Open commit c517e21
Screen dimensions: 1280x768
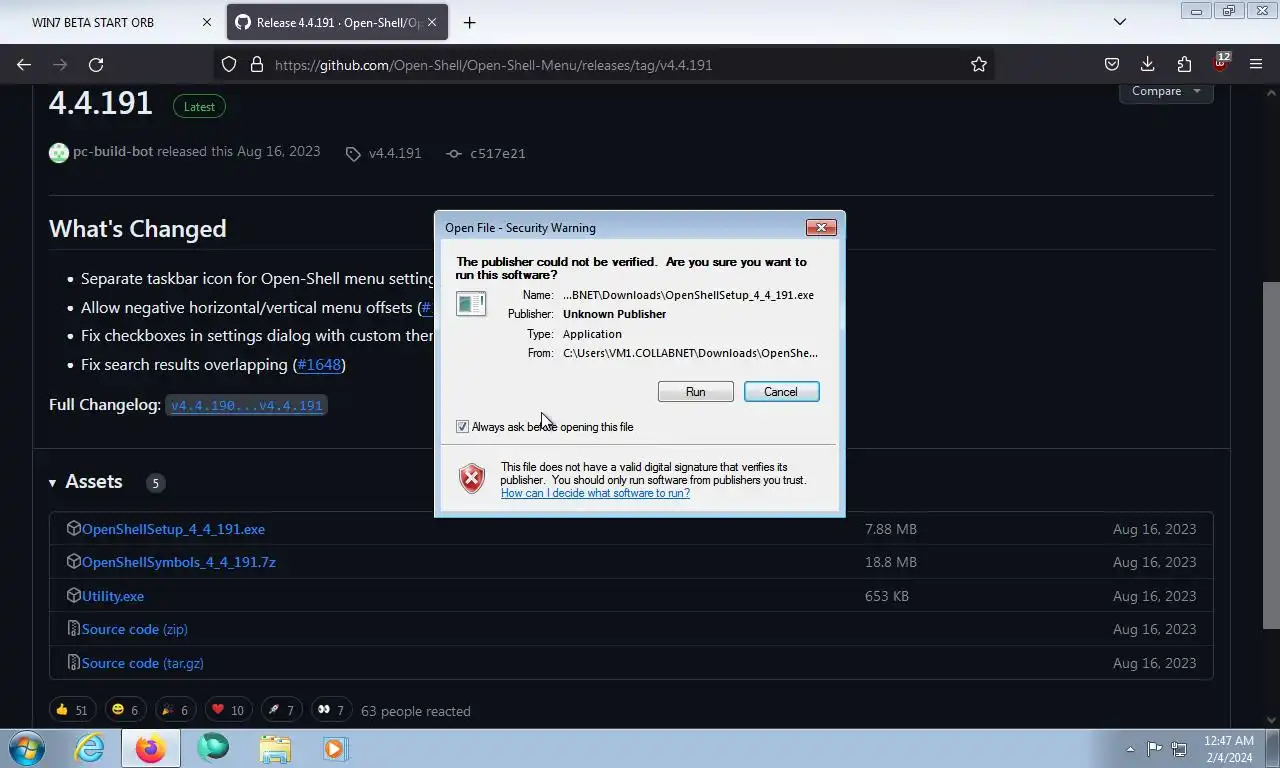tap(486, 153)
